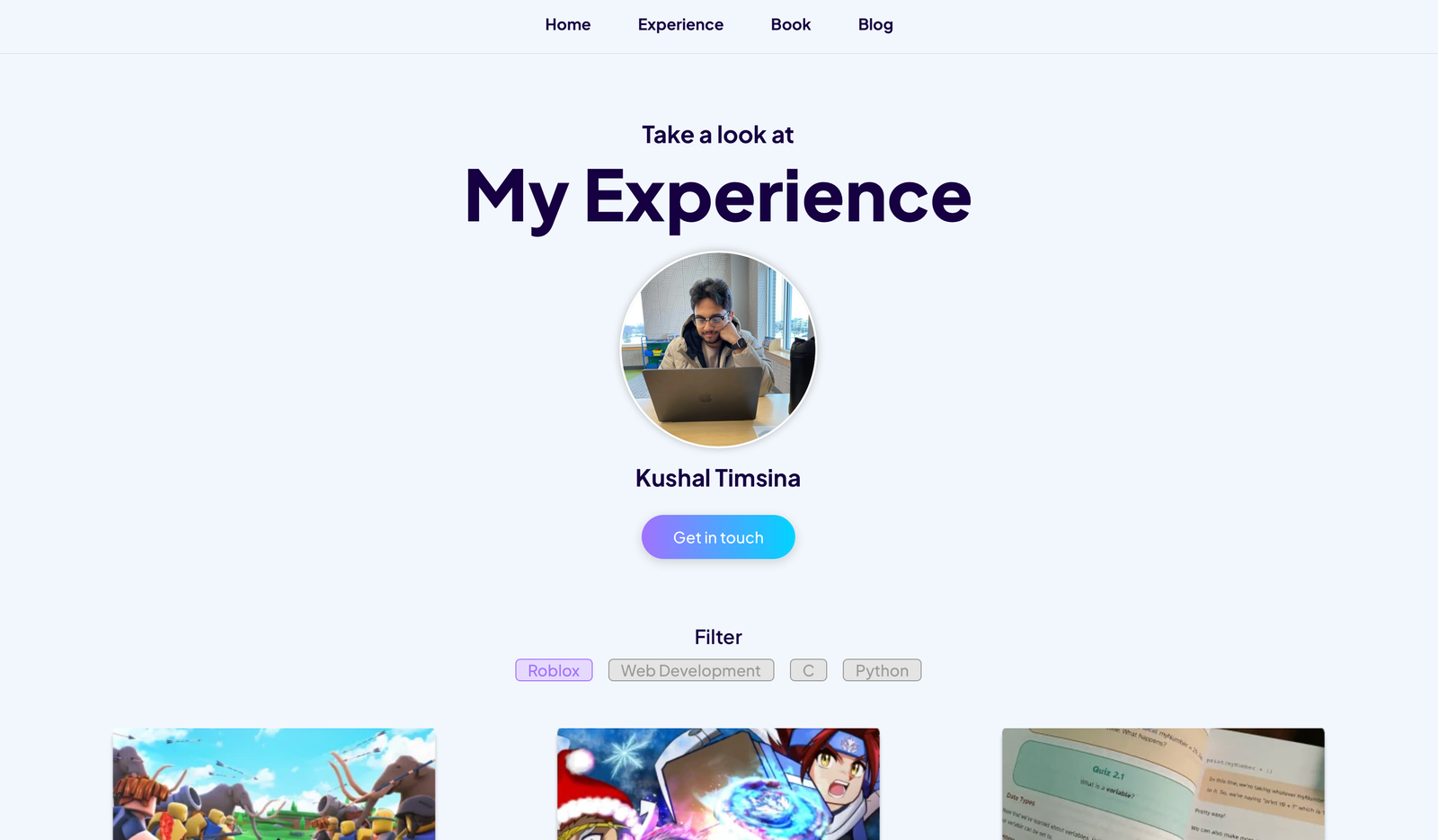The image size is (1438, 840).
Task: Click the Get in touch button
Action: pyautogui.click(x=718, y=537)
